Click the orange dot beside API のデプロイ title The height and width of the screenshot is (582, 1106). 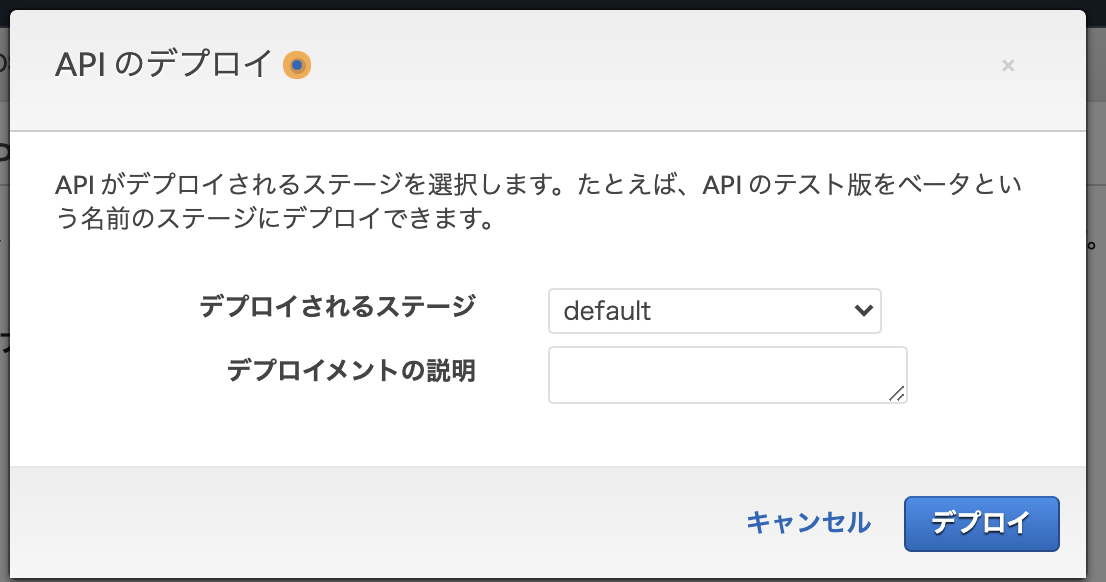[297, 65]
